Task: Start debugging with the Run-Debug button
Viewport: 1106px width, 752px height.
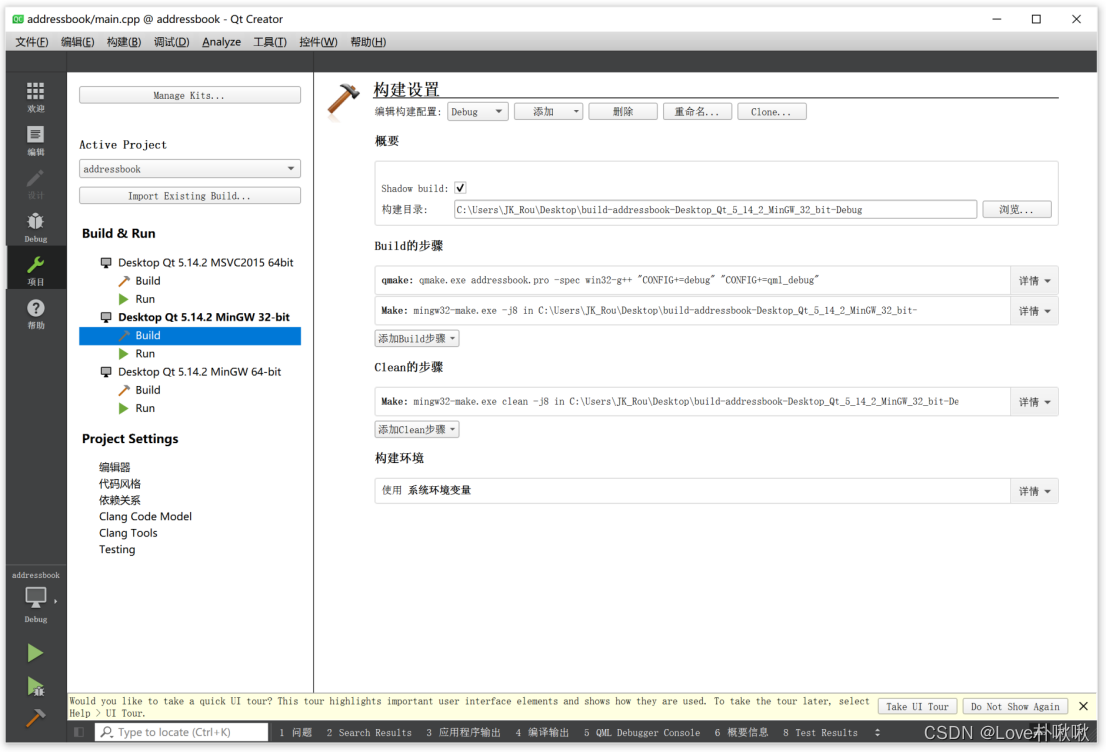Action: [x=35, y=686]
